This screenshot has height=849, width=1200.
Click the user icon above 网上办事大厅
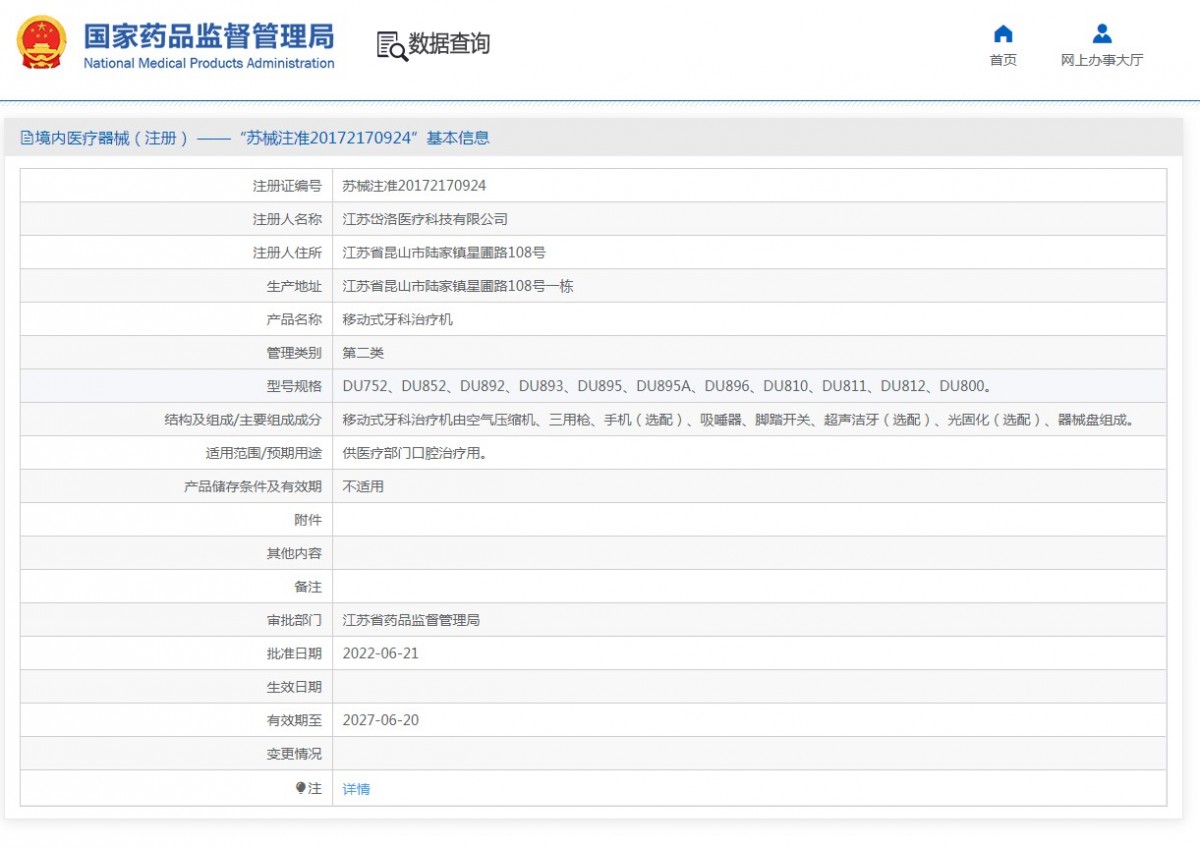click(1102, 34)
